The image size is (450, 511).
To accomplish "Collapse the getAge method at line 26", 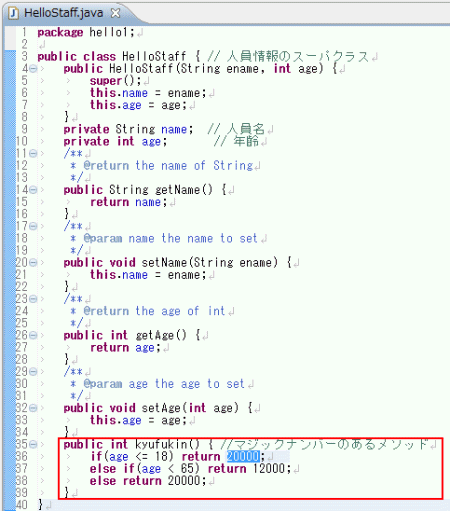I will 33,335.
